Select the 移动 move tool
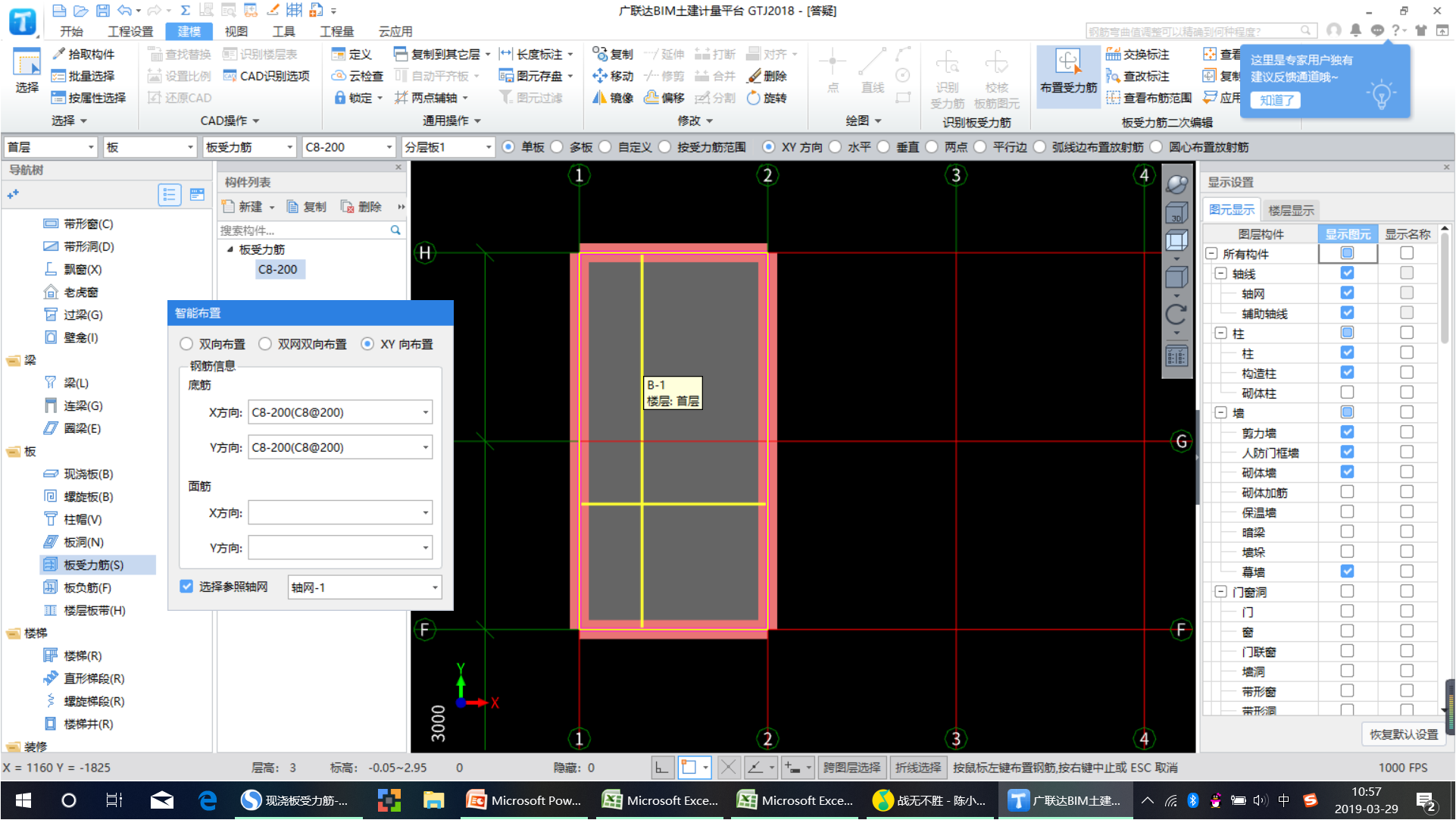Viewport: 1456px width, 820px height. pyautogui.click(x=613, y=76)
